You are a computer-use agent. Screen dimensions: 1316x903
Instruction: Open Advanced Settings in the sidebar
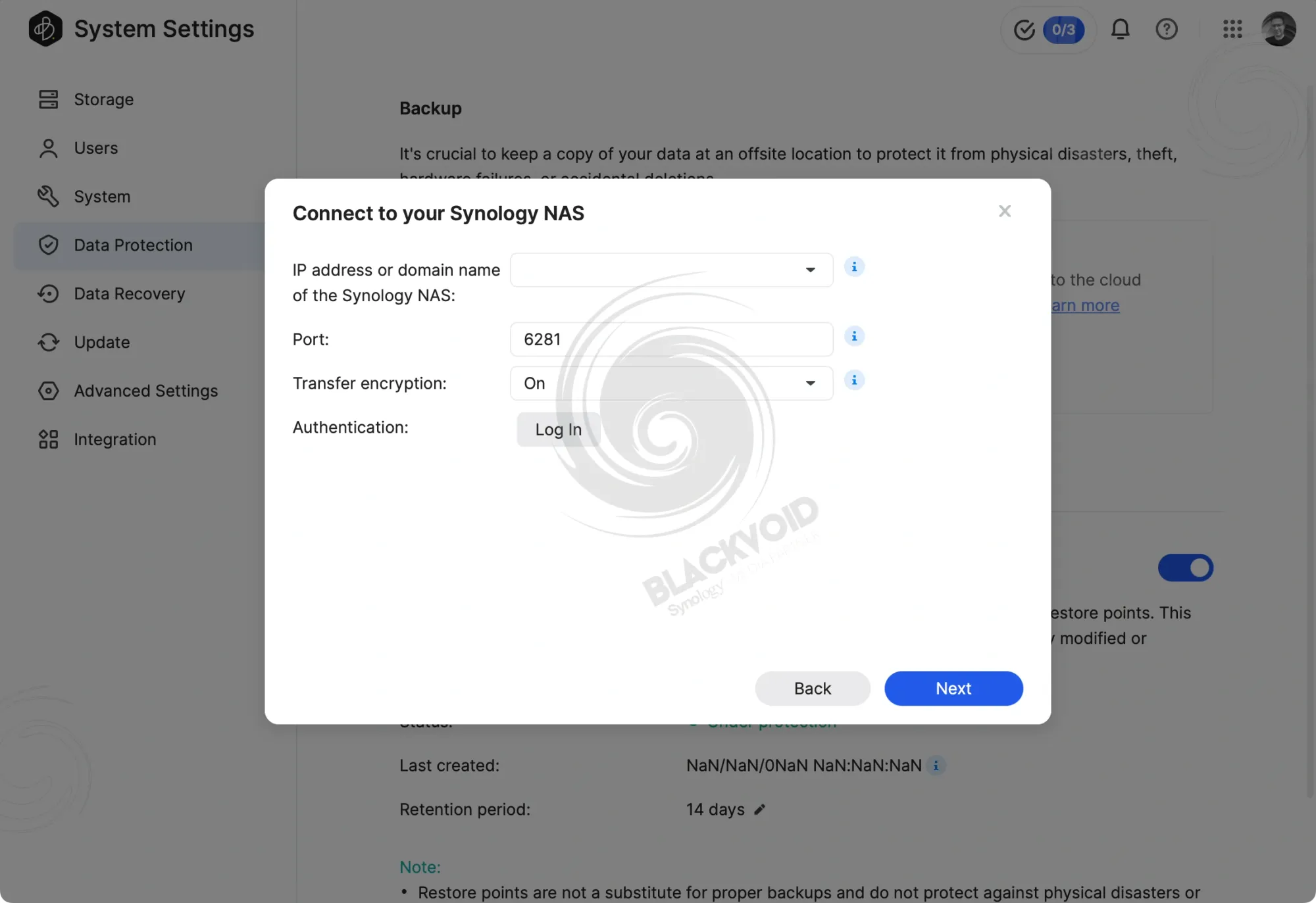click(x=145, y=391)
